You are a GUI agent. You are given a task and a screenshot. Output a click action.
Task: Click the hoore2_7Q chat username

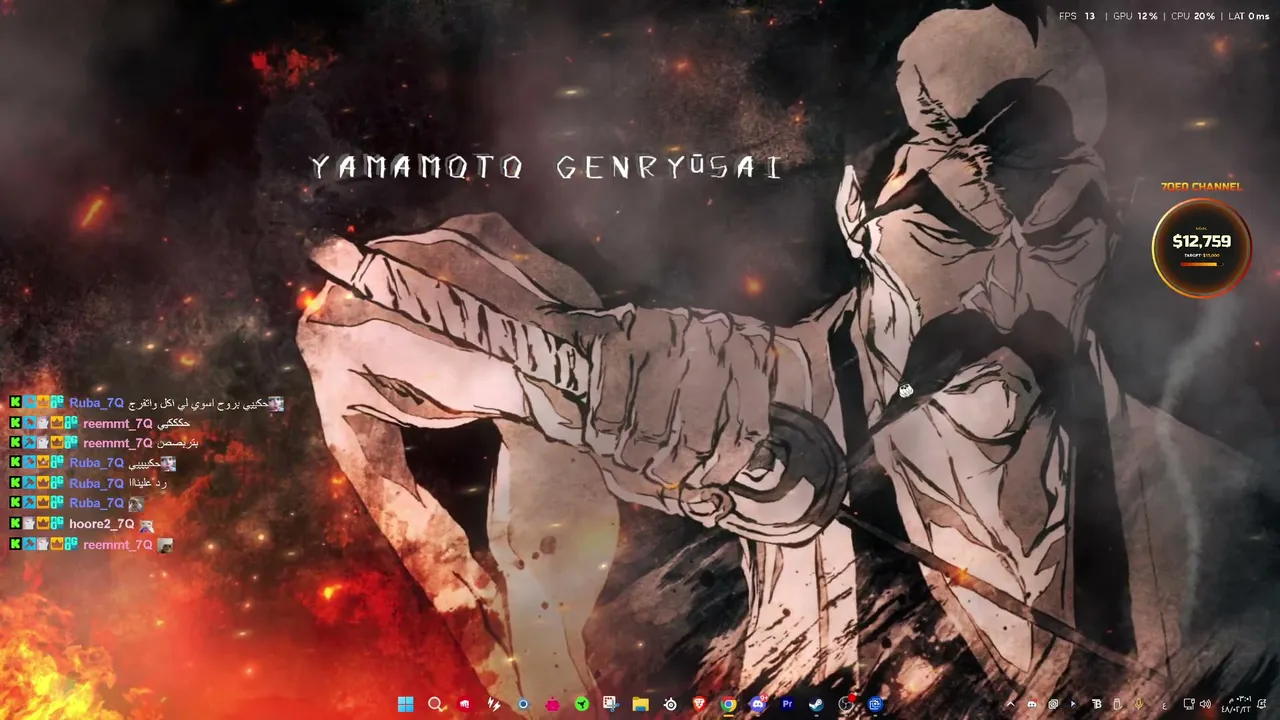click(x=102, y=524)
